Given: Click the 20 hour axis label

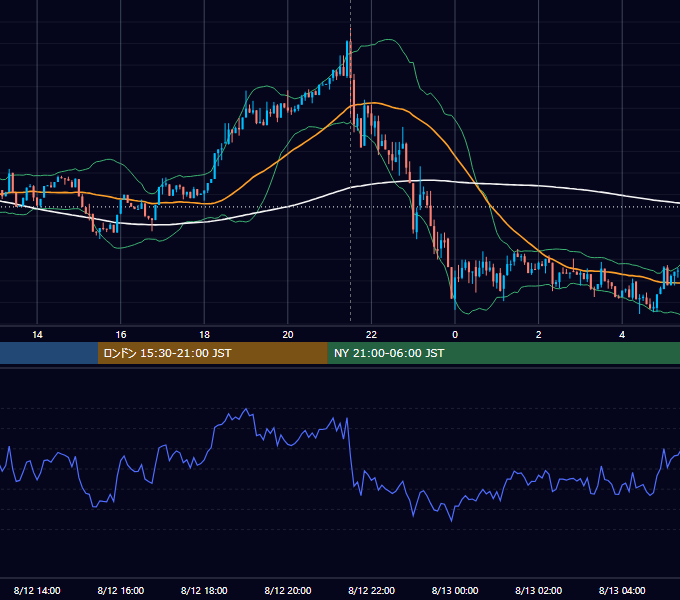Looking at the screenshot, I should click(x=288, y=335).
